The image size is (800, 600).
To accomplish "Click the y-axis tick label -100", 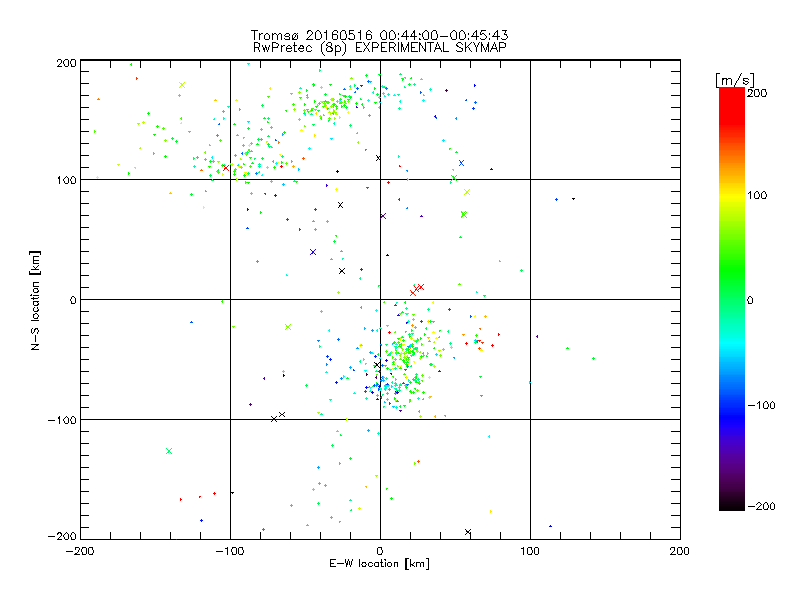I will tap(62, 420).
